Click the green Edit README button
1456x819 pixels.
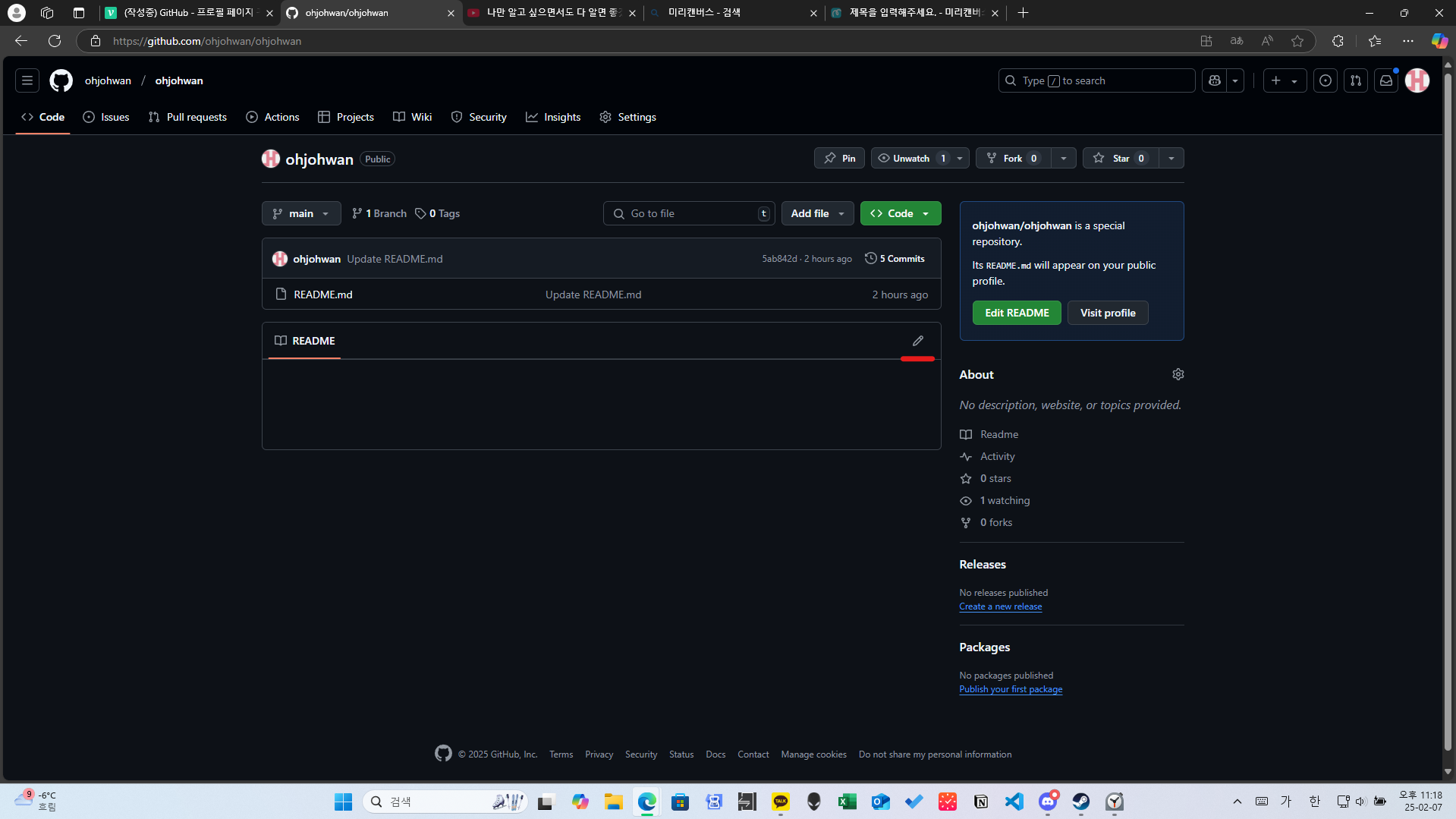tap(1017, 313)
